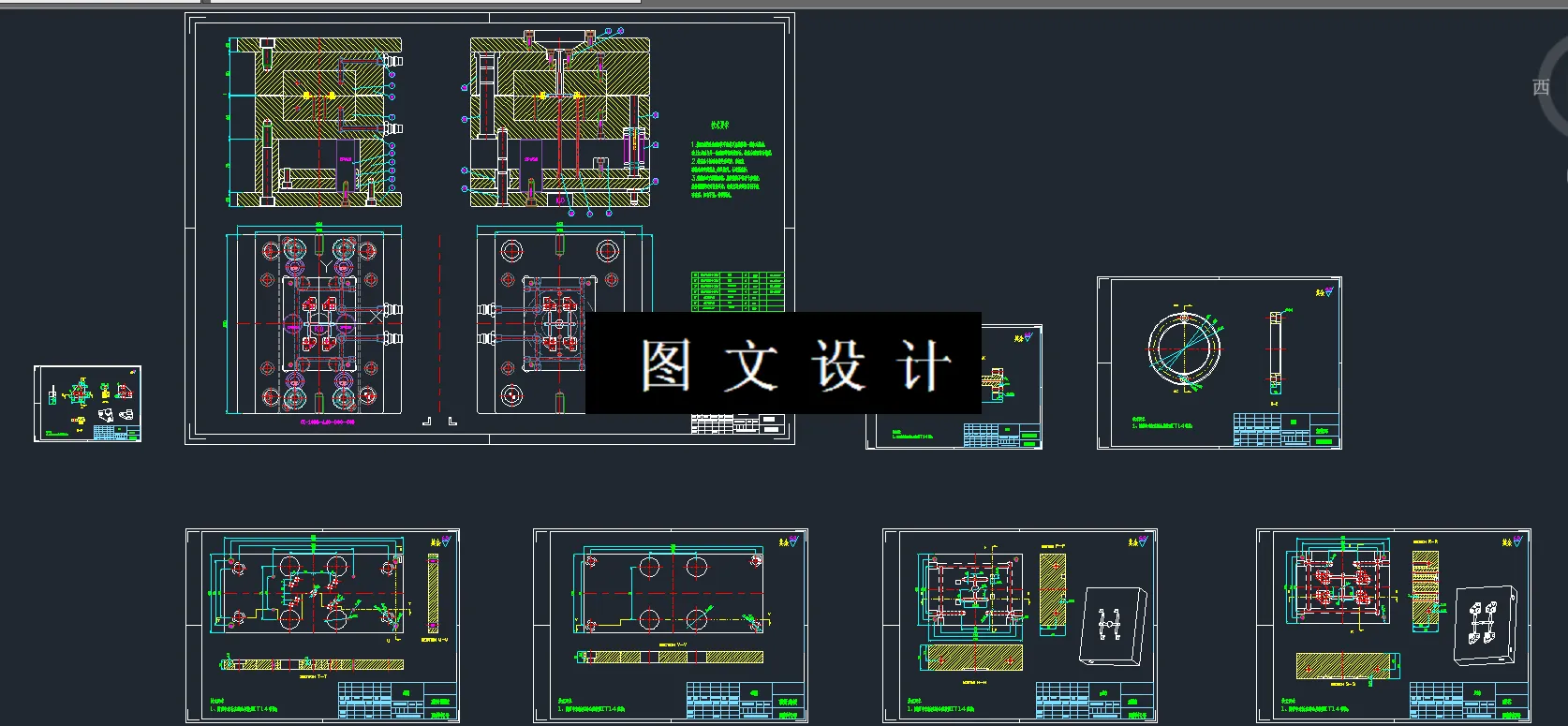Select the isometric block view on the third bottom sheet
Image resolution: width=1568 pixels, height=726 pixels.
tap(1115, 625)
